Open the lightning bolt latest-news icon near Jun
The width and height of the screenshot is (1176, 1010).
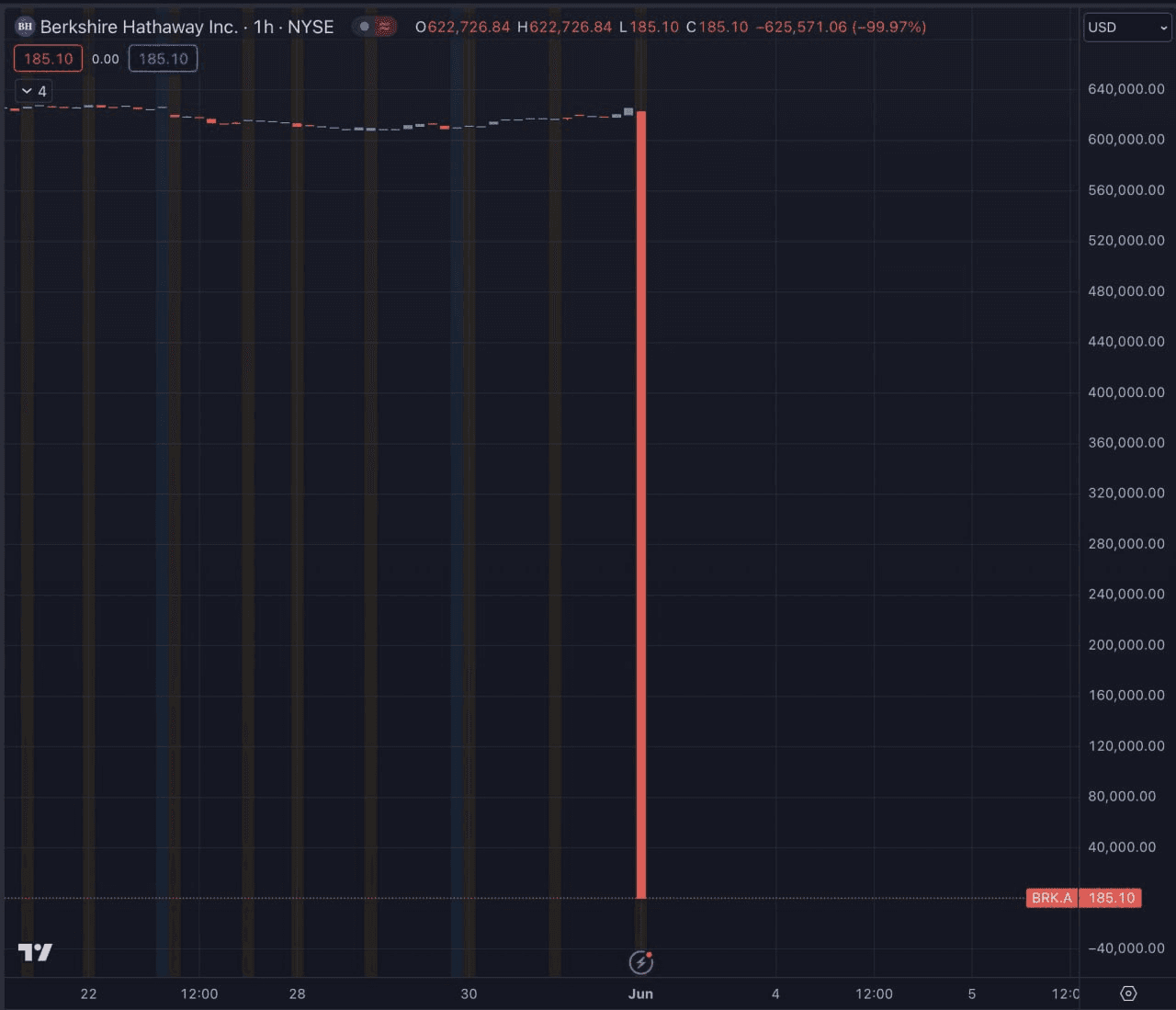point(640,962)
